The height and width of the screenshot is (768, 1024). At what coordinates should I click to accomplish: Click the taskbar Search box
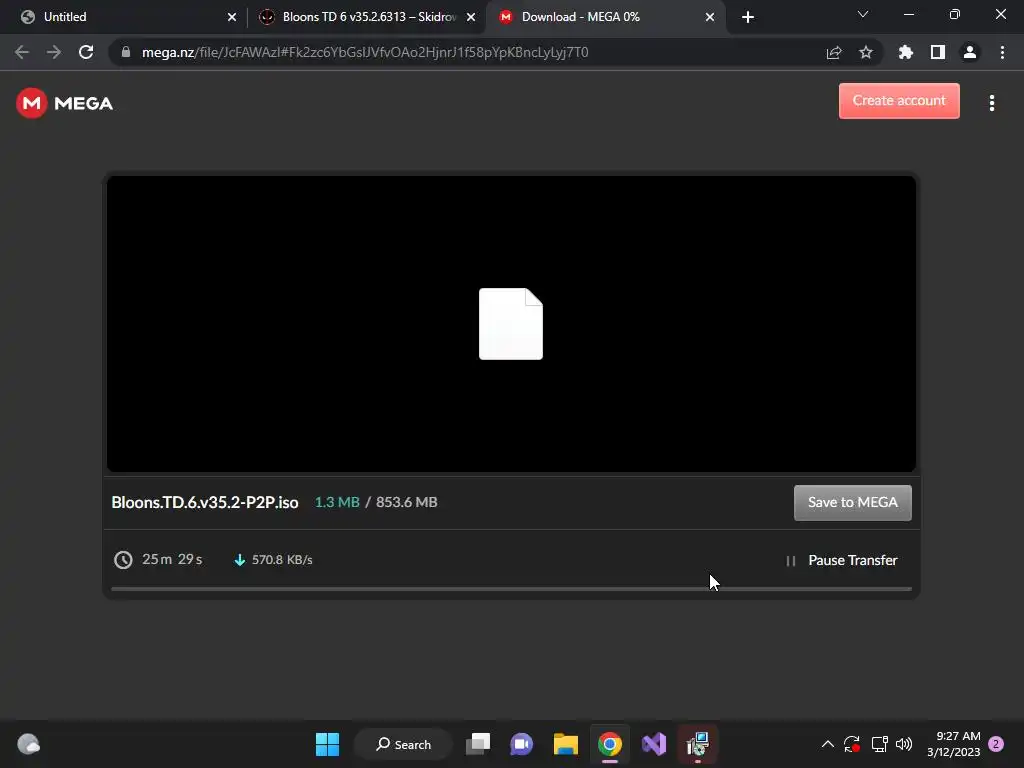[x=403, y=744]
